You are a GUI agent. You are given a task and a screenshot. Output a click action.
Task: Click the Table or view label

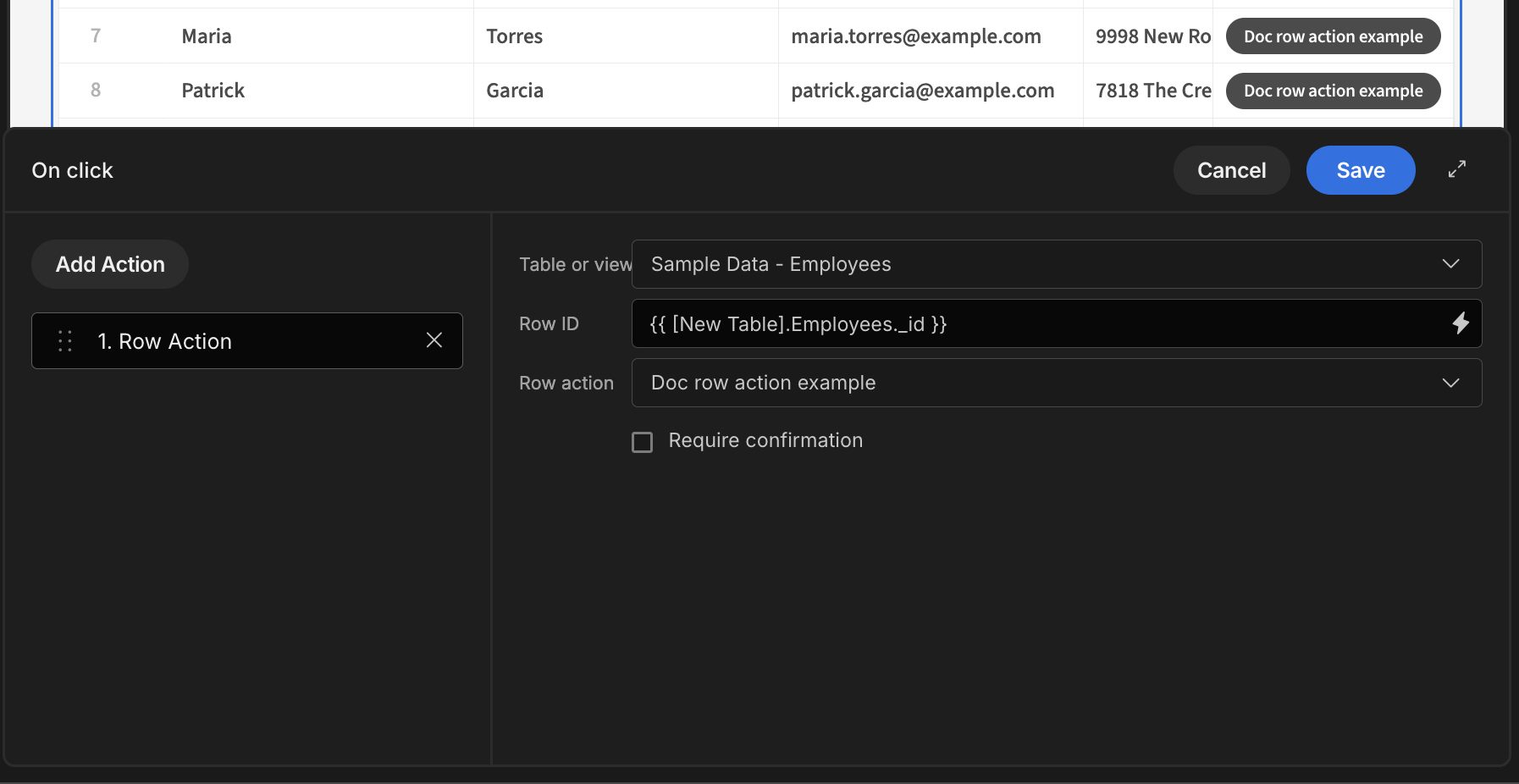click(576, 264)
